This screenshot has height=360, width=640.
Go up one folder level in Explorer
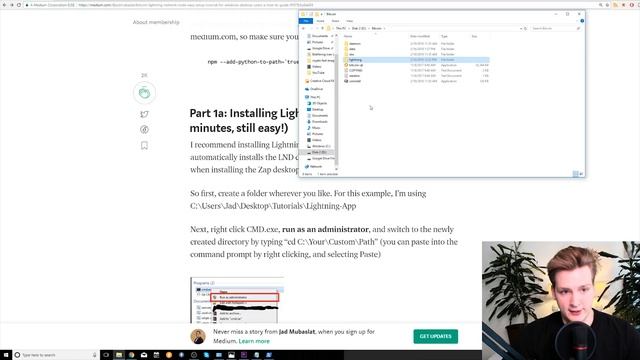point(322,29)
